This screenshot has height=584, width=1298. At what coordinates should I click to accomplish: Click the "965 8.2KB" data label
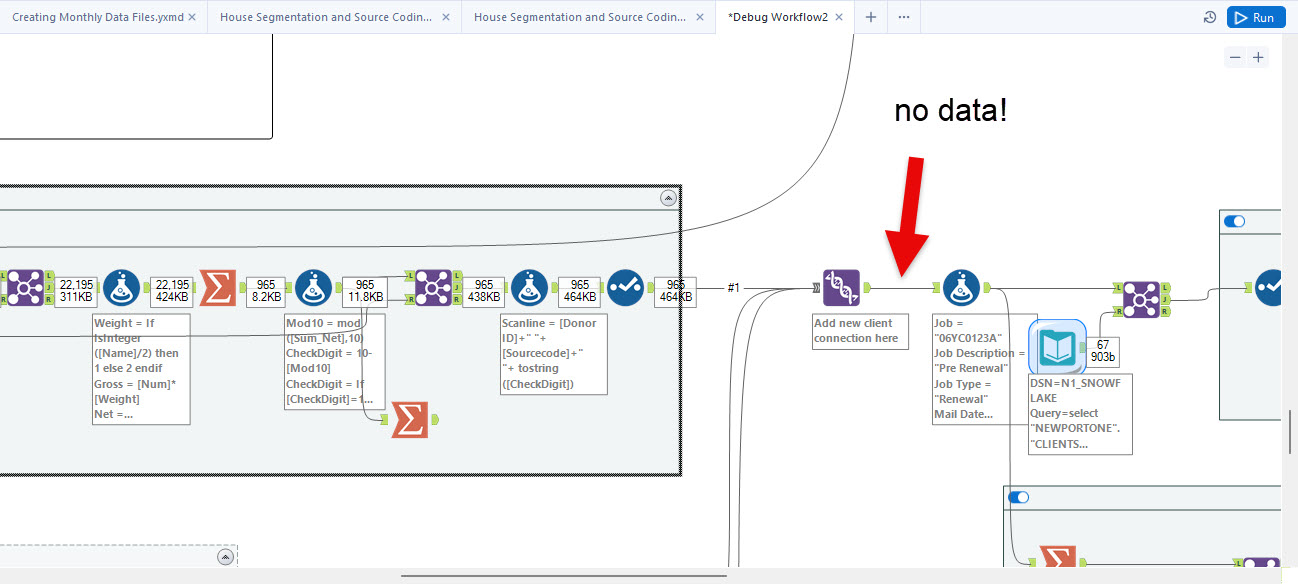coord(266,291)
